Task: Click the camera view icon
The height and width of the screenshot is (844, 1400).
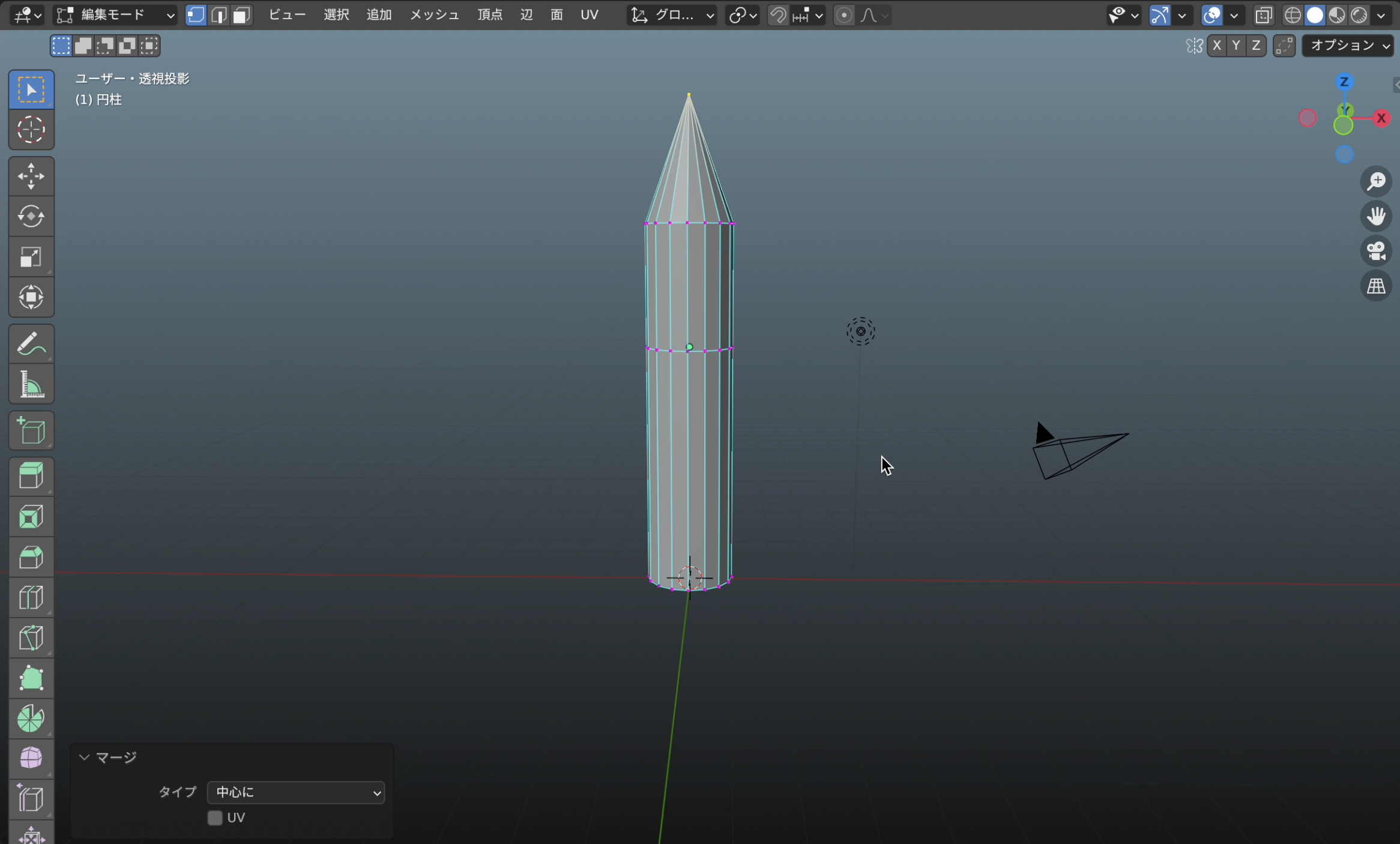Action: pos(1376,251)
